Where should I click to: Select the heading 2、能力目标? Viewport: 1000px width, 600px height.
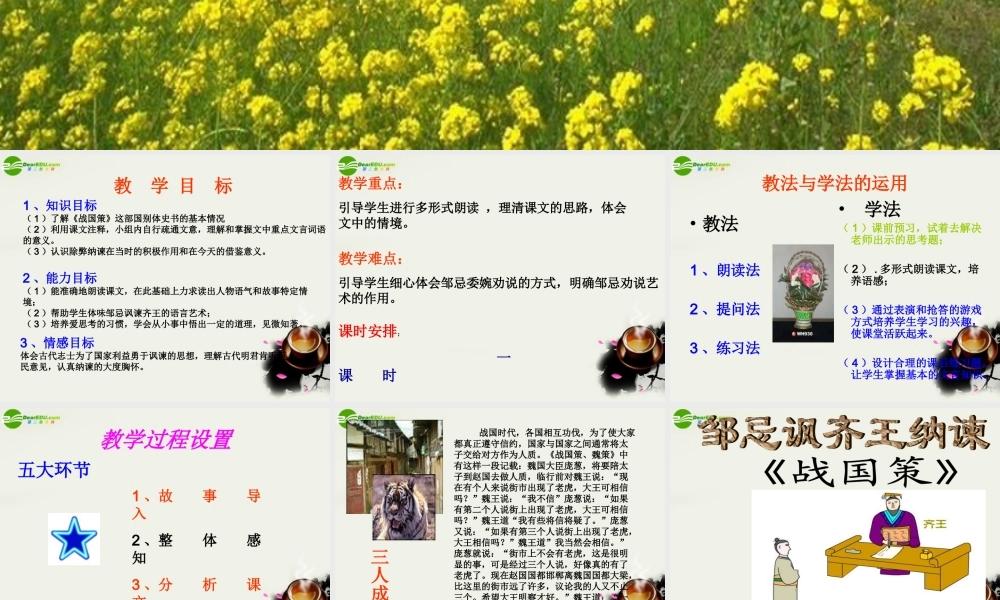(59, 278)
